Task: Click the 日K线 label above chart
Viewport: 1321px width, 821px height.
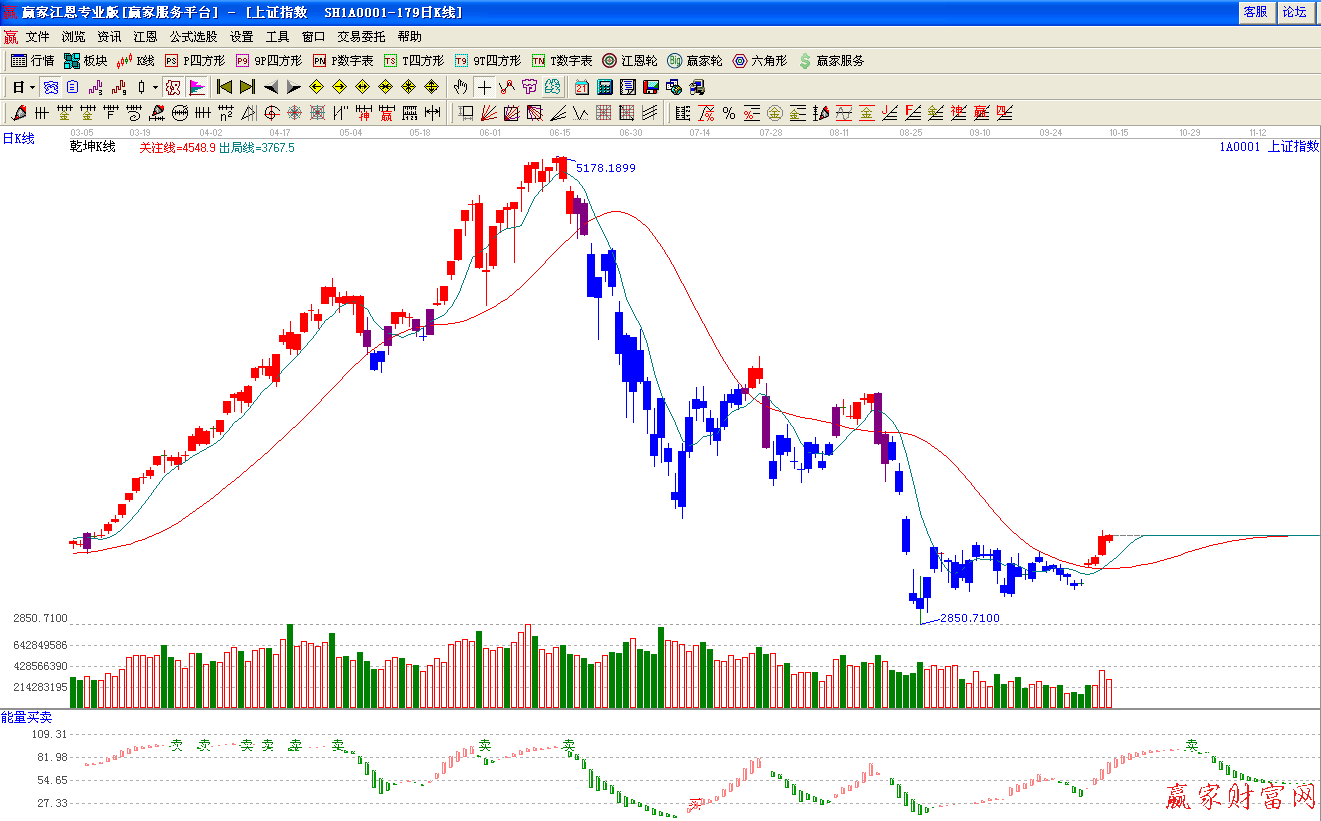Action: click(18, 139)
